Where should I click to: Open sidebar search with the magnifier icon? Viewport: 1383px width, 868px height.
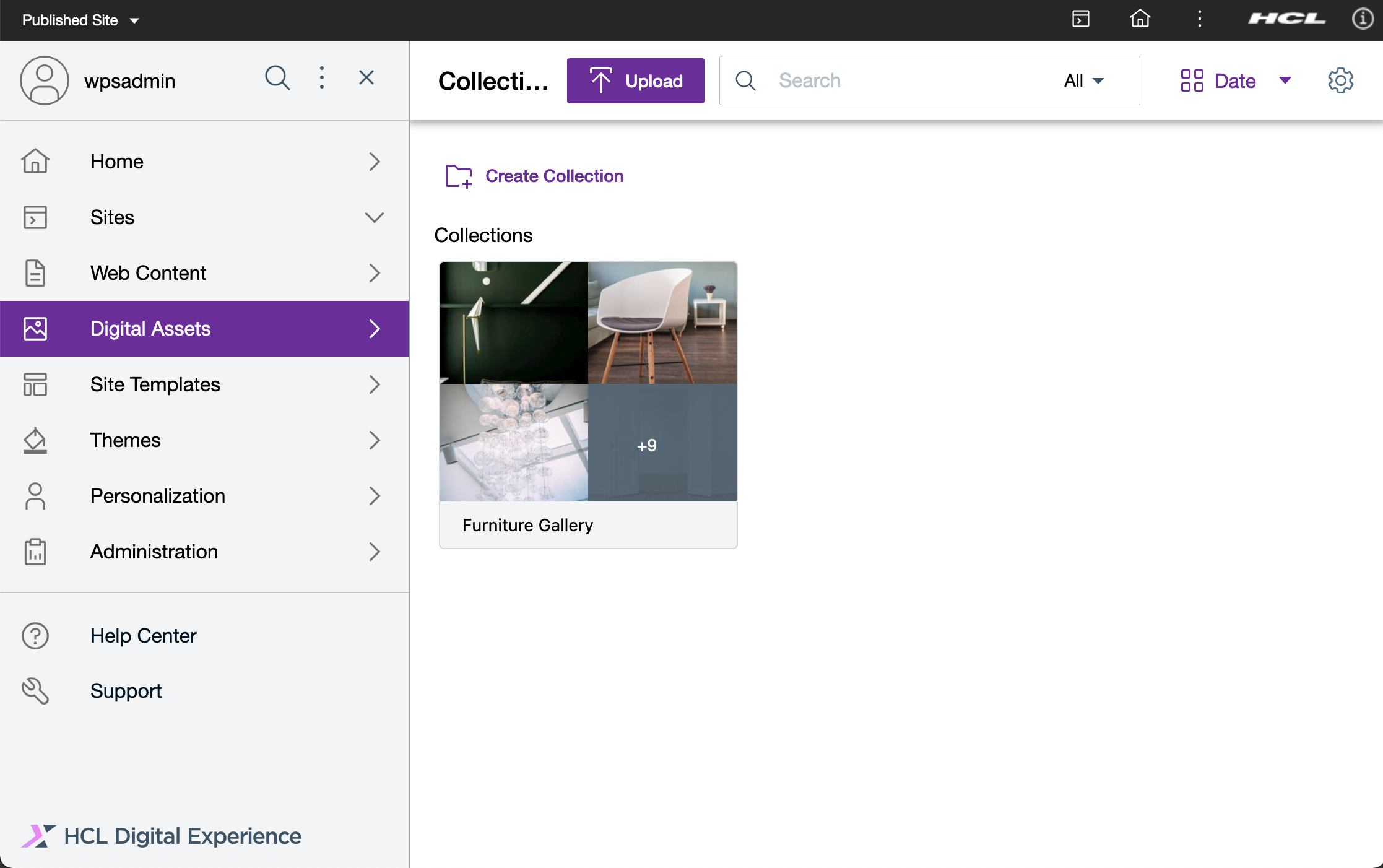[x=277, y=79]
